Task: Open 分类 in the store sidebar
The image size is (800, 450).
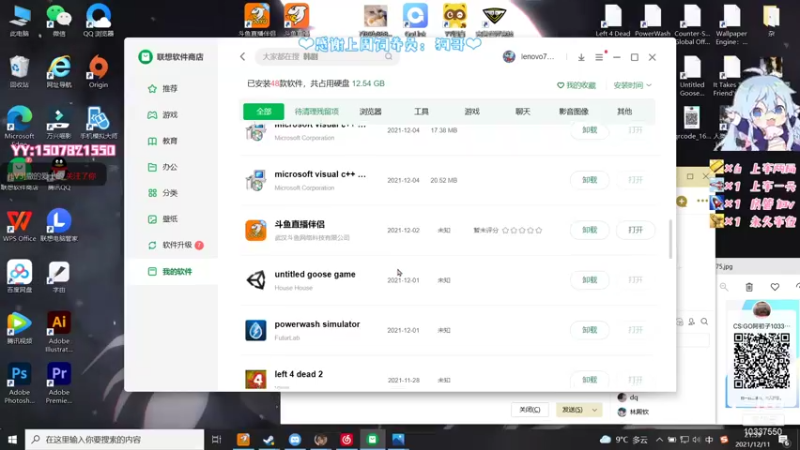Action: click(171, 193)
